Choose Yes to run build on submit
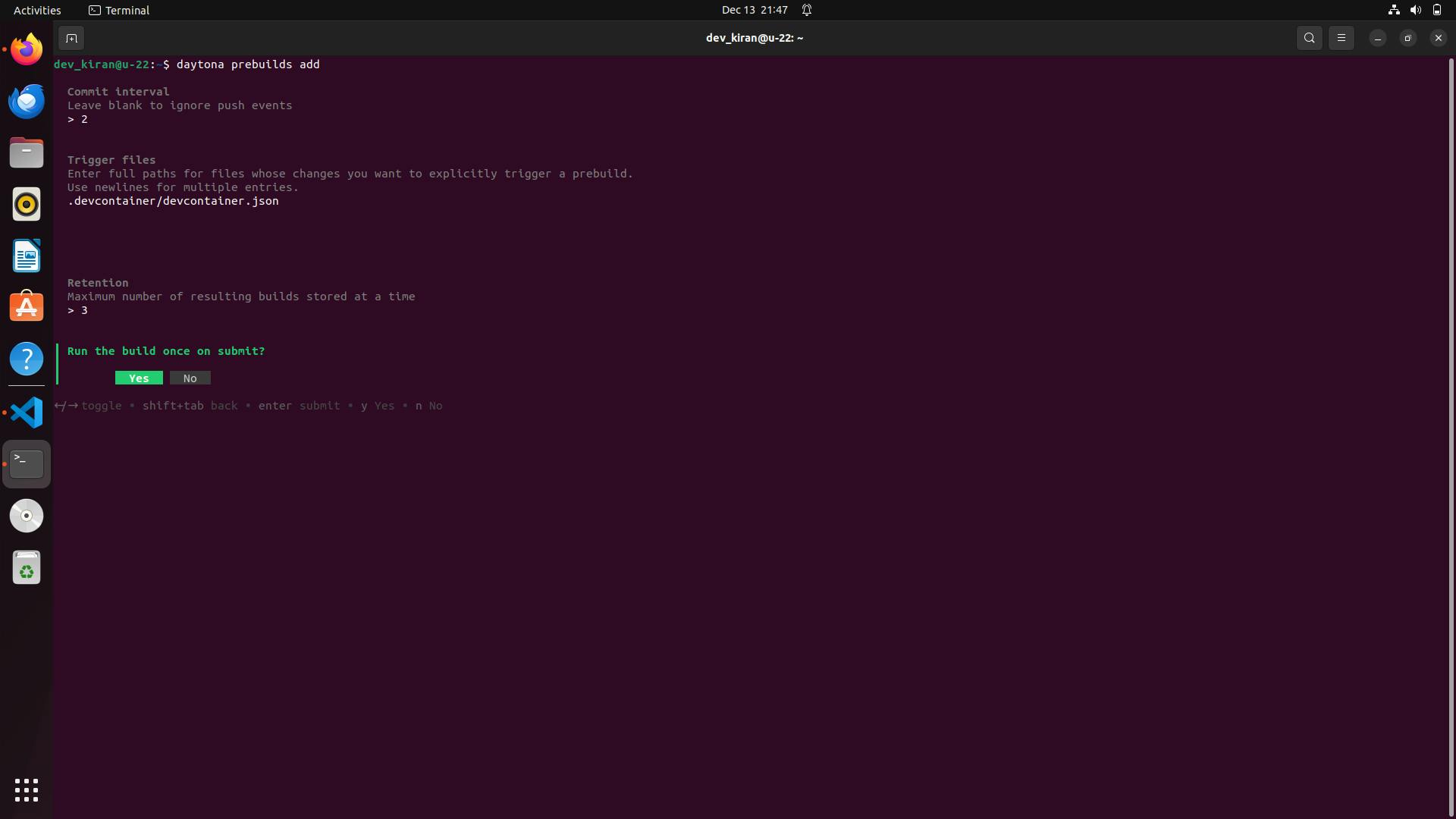1456x819 pixels. click(139, 378)
